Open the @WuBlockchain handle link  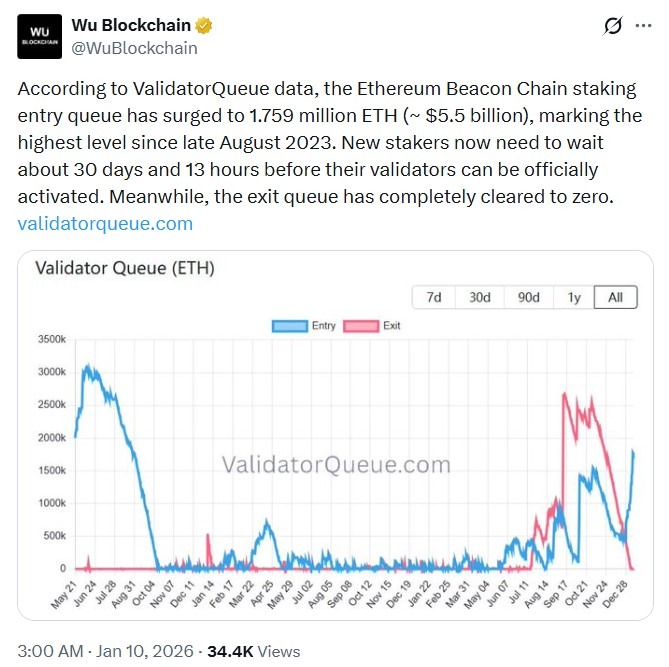(134, 48)
